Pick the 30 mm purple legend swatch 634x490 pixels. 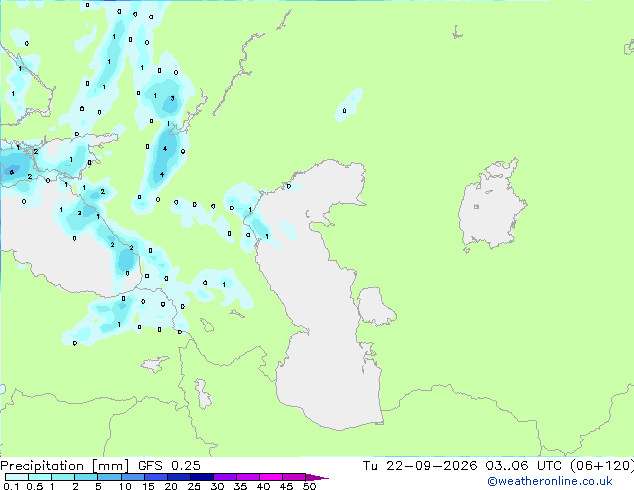pyautogui.click(x=225, y=477)
